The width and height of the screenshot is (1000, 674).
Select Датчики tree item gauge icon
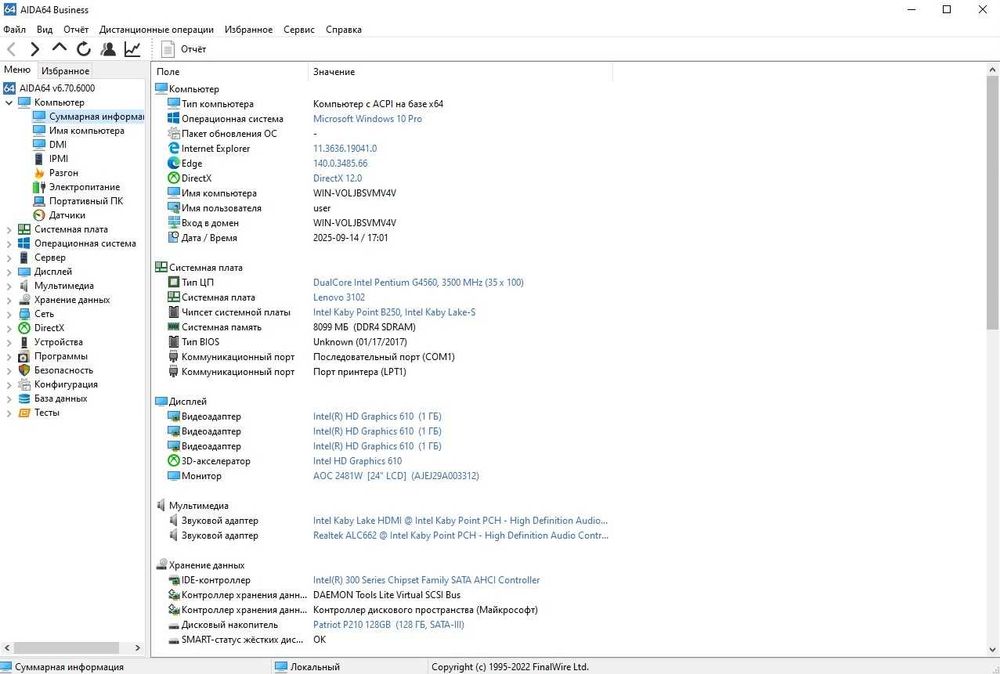pyautogui.click(x=40, y=215)
